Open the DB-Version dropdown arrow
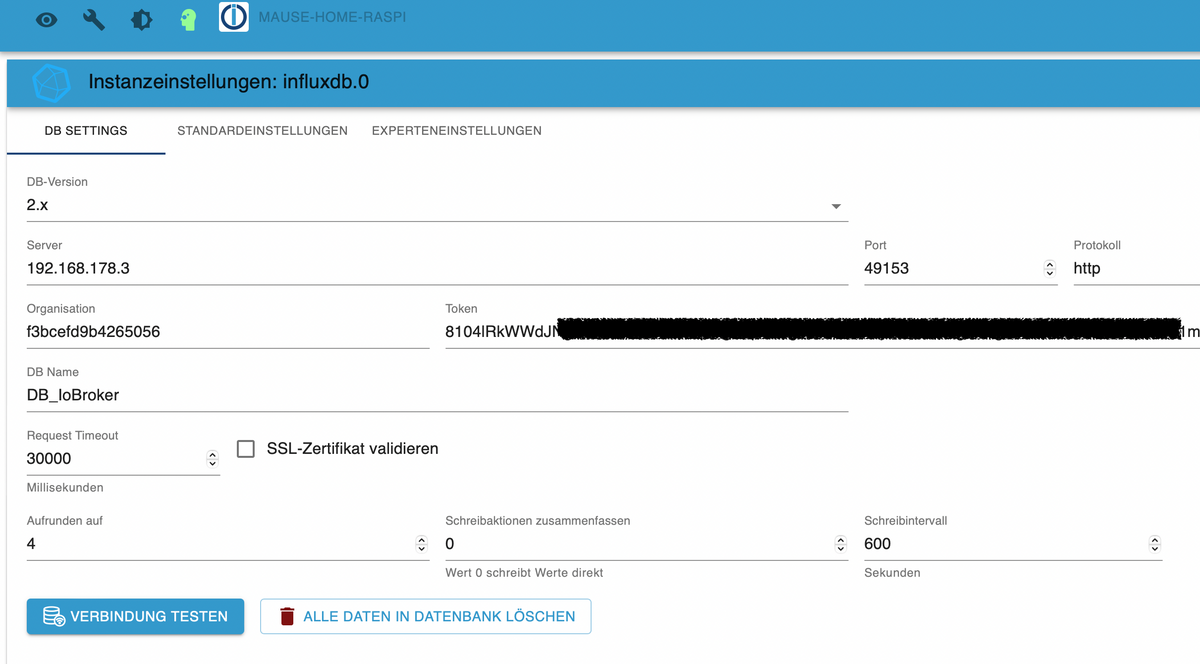 click(836, 207)
